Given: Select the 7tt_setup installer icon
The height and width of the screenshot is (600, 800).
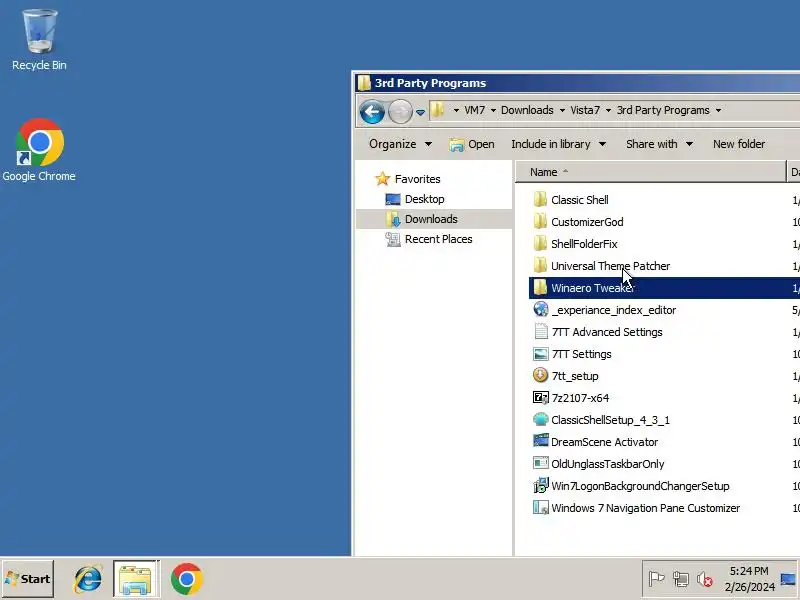Looking at the screenshot, I should (x=540, y=375).
